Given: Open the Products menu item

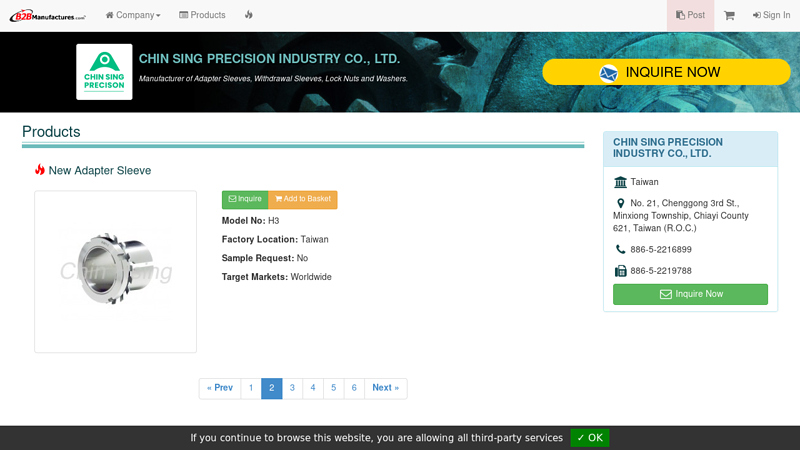Looking at the screenshot, I should [x=202, y=15].
